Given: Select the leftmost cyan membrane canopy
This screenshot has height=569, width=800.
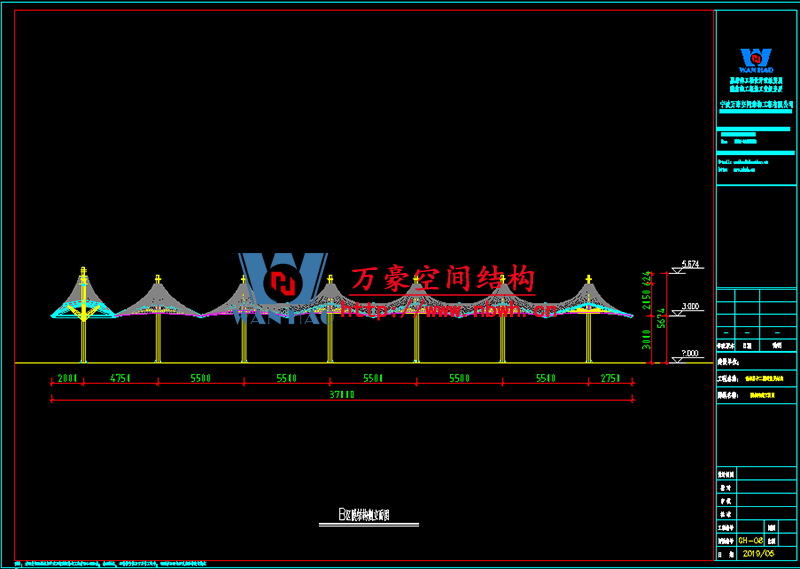Looking at the screenshot, I should coord(83,300).
